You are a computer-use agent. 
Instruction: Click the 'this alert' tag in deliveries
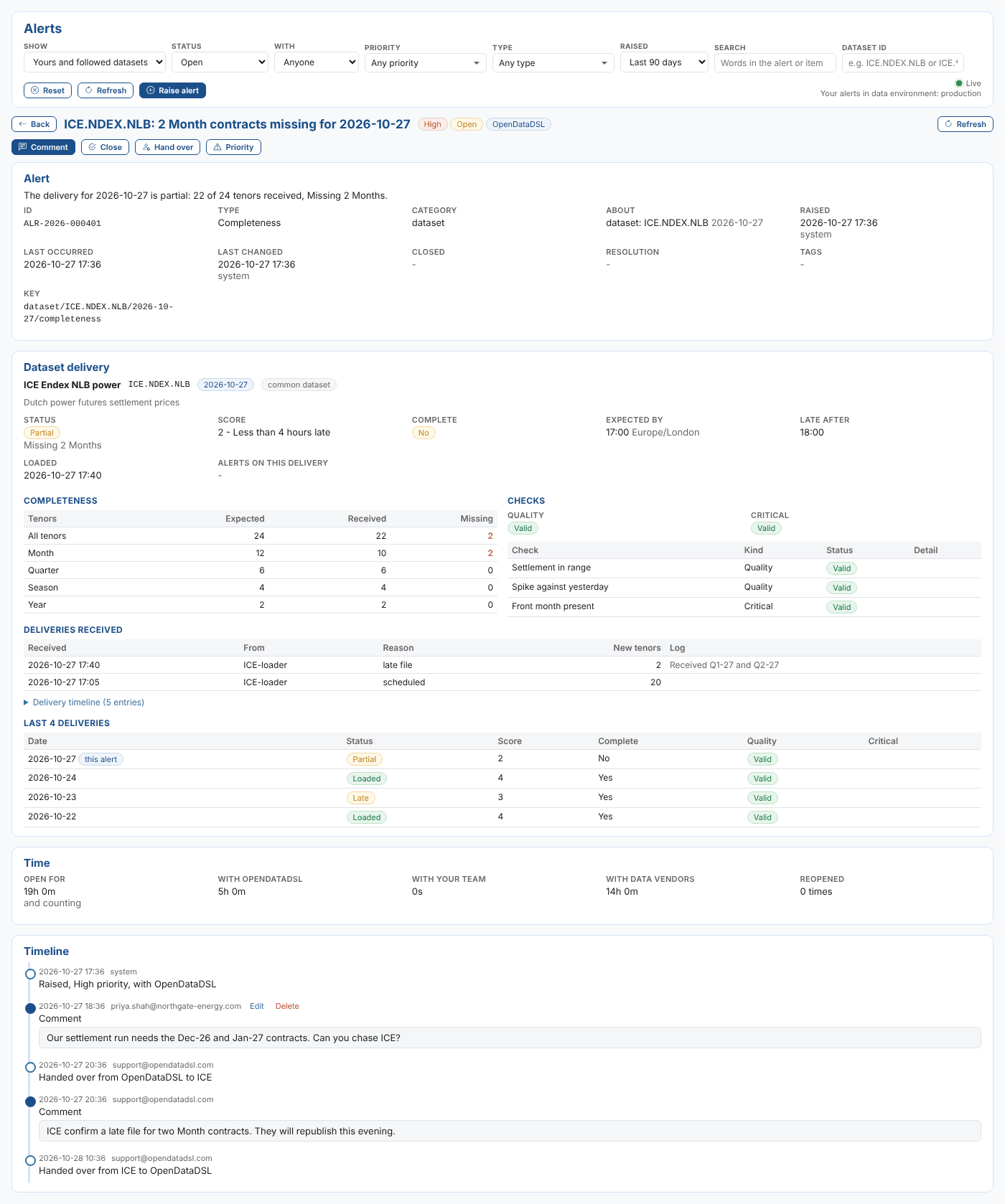[x=100, y=759]
